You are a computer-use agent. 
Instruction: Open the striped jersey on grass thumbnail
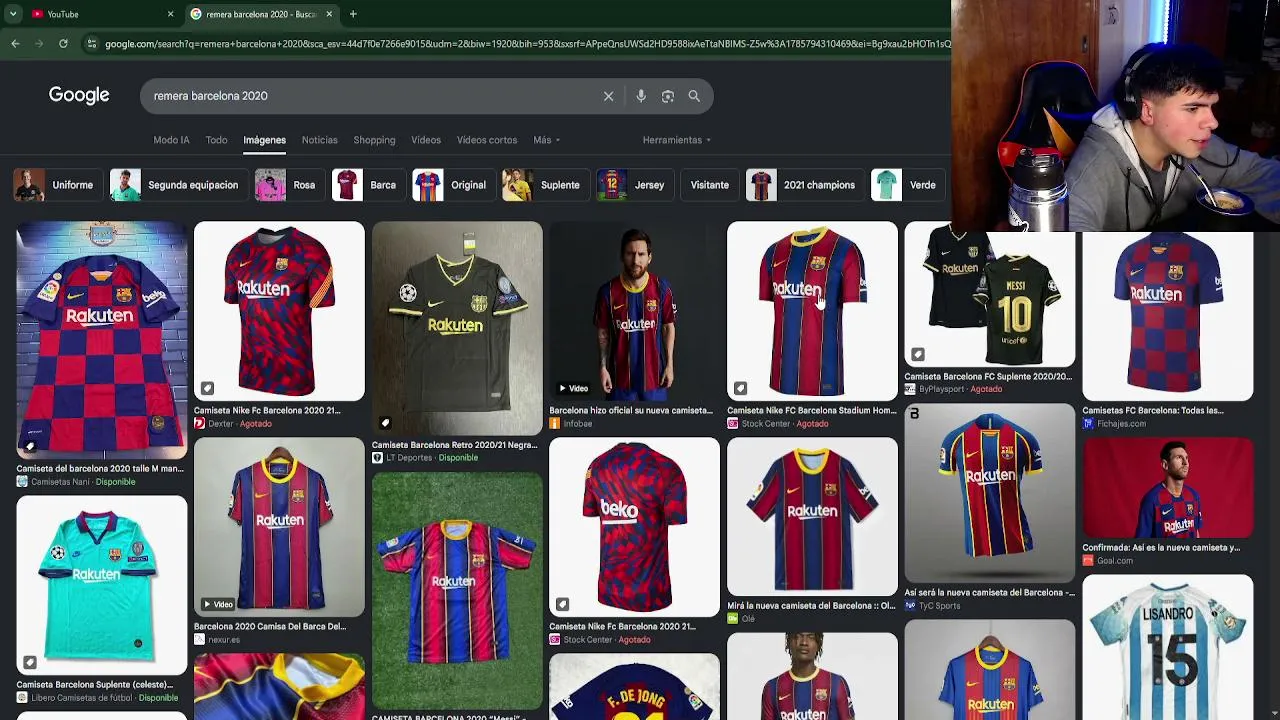pyautogui.click(x=457, y=590)
